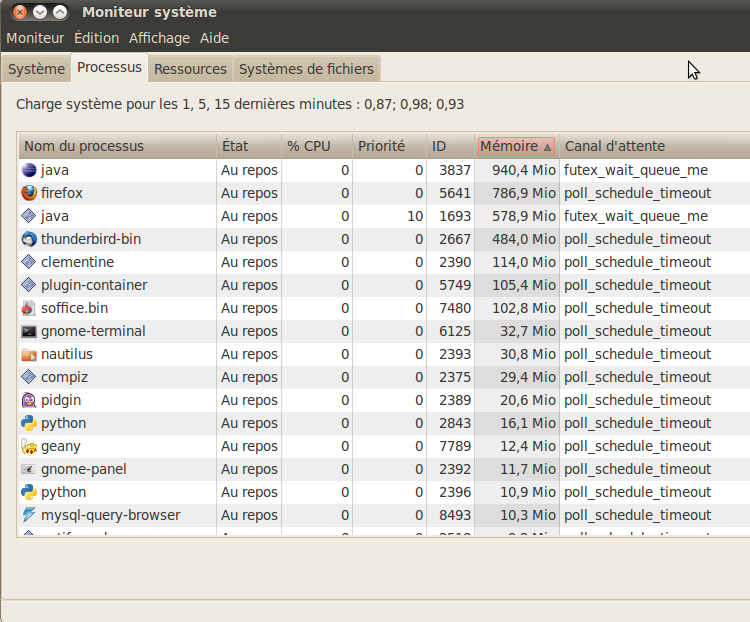Sort by ID column header
Image resolution: width=750 pixels, height=622 pixels.
[x=450, y=146]
